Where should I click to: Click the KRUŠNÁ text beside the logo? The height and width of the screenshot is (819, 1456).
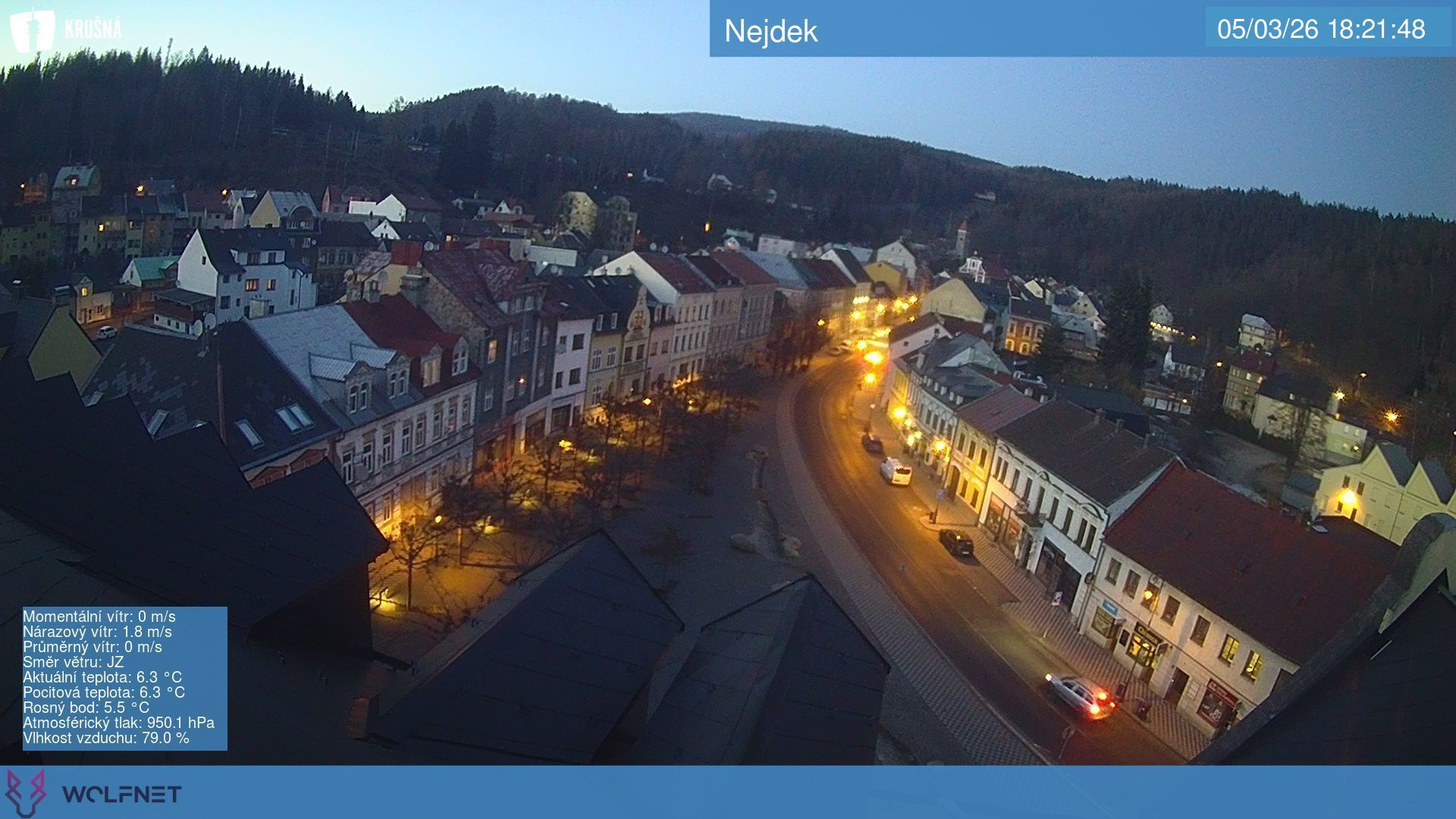(x=93, y=30)
